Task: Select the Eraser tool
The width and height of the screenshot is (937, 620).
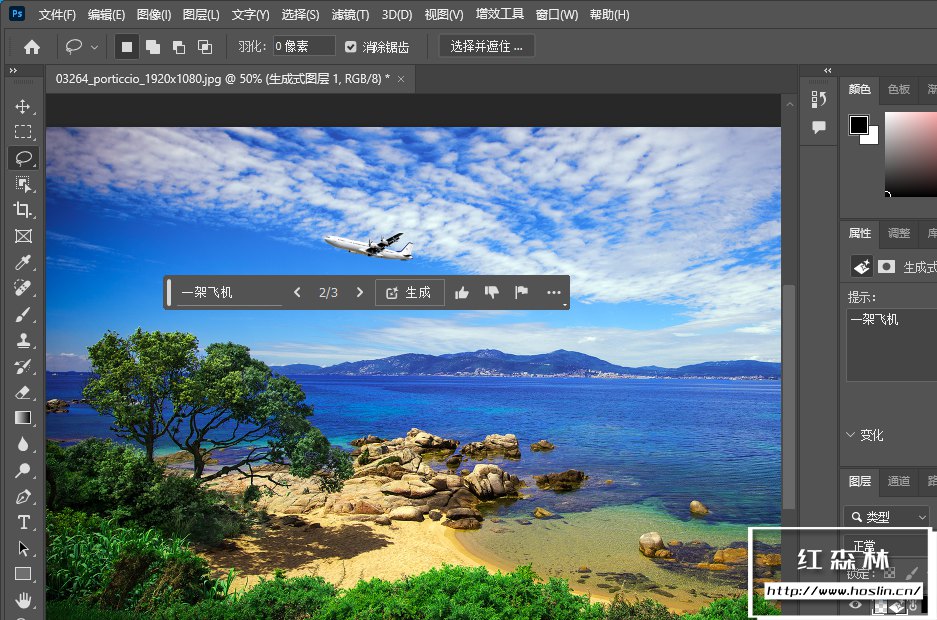Action: (23, 392)
